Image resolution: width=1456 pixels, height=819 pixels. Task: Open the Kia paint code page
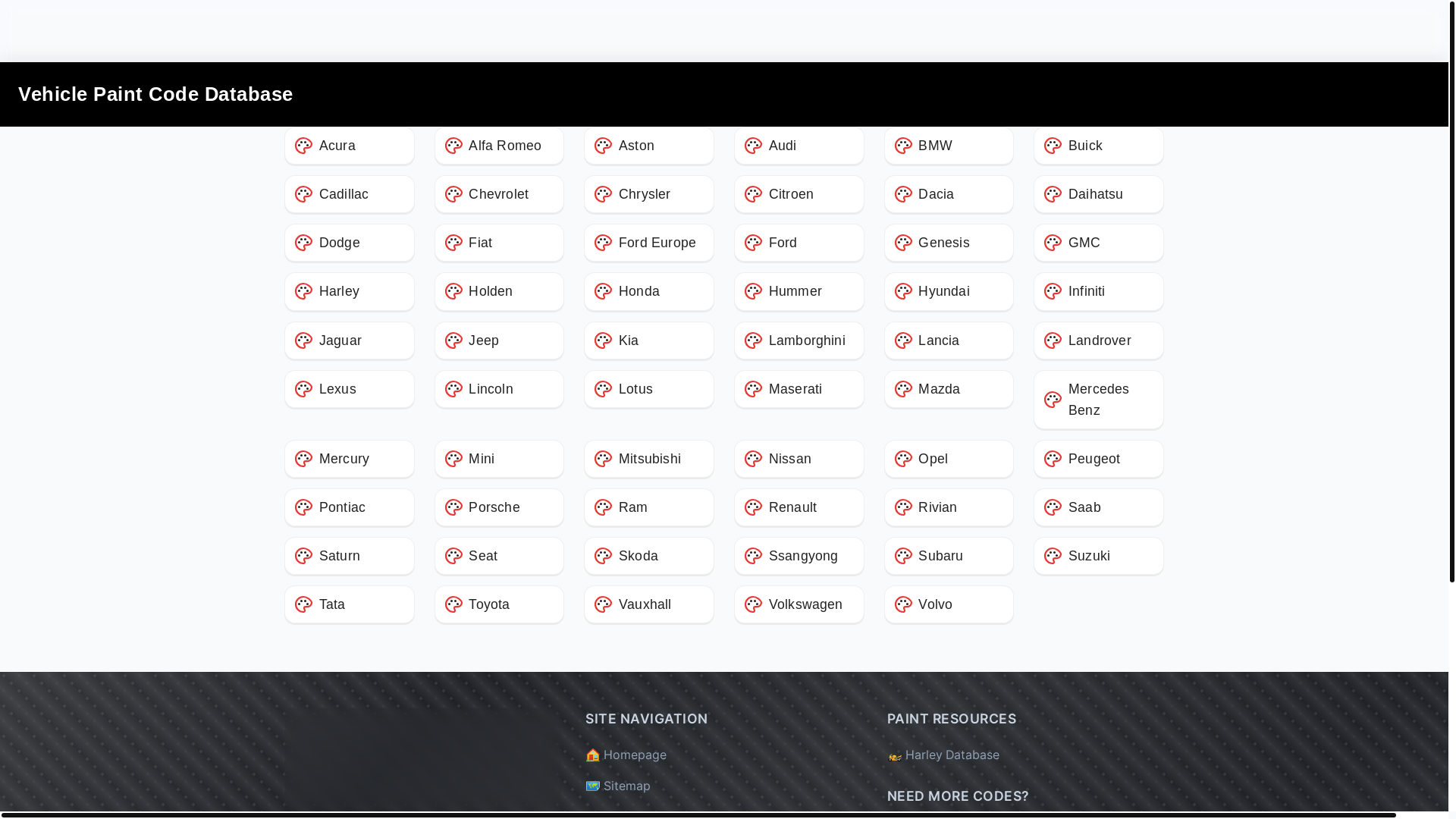[x=649, y=340]
